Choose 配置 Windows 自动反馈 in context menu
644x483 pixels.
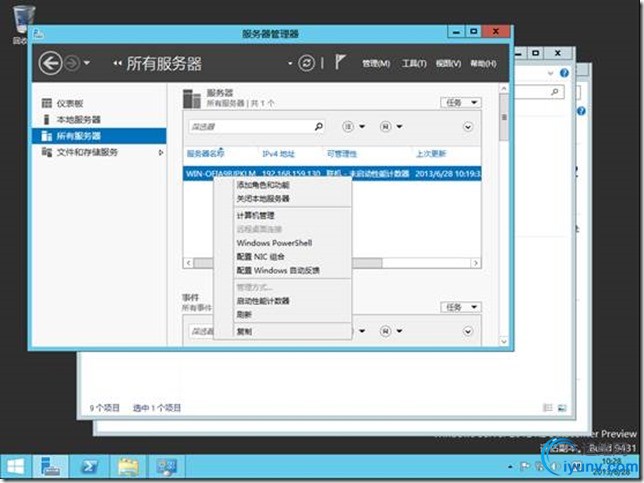point(278,271)
